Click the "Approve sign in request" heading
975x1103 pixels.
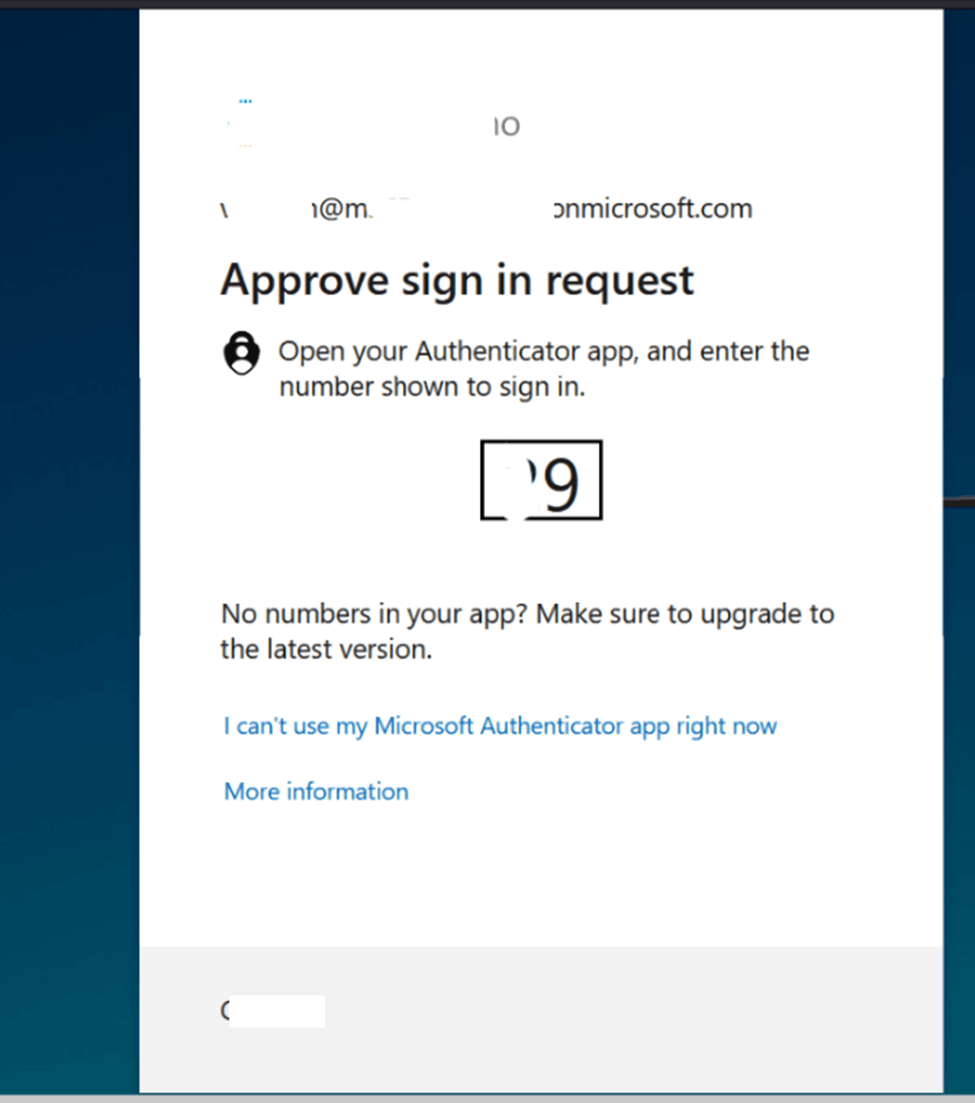pyautogui.click(x=457, y=281)
